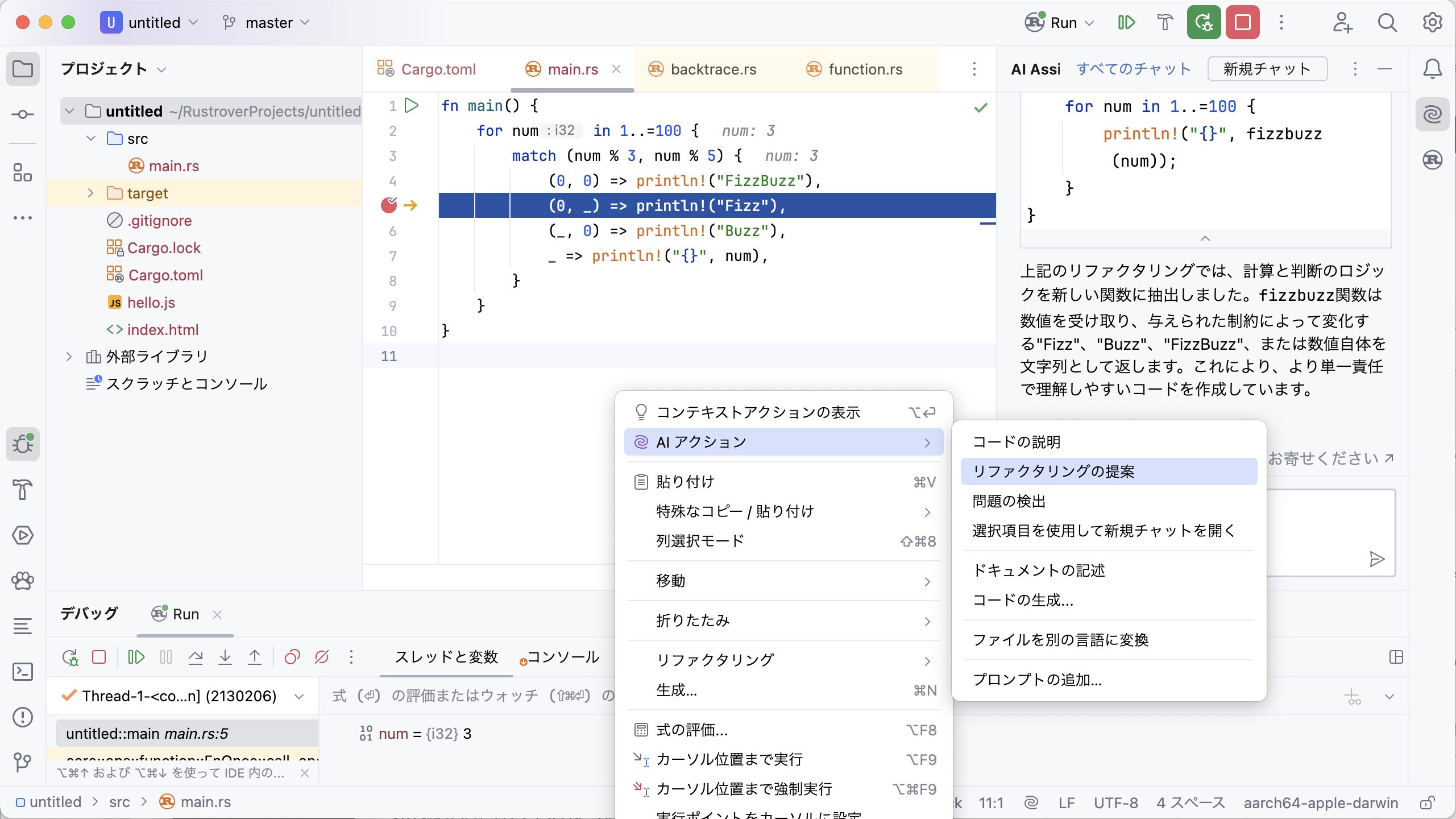Open IDE settings gear
1456x819 pixels.
click(x=1432, y=23)
